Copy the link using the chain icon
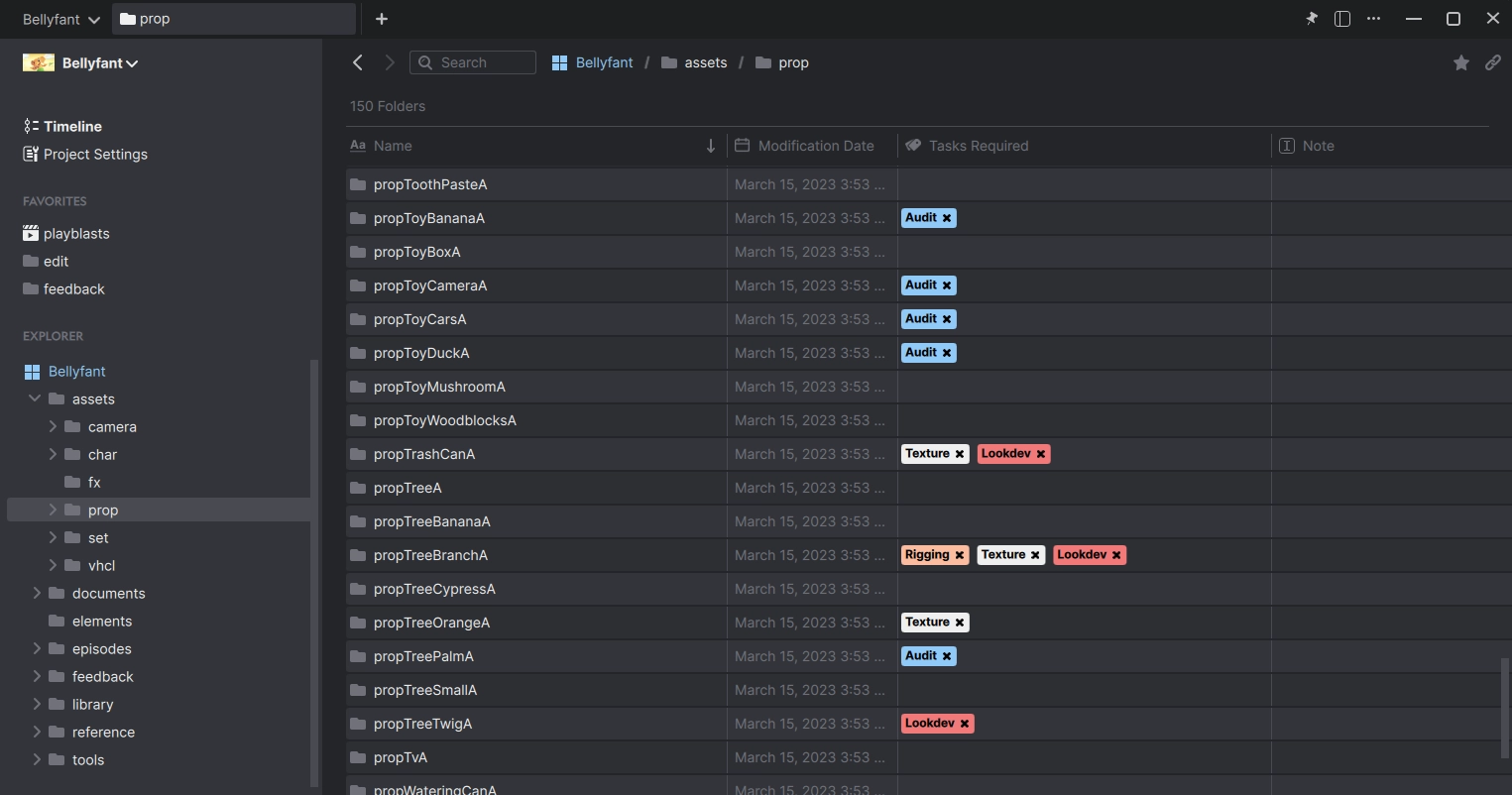This screenshot has height=795, width=1512. (1493, 61)
